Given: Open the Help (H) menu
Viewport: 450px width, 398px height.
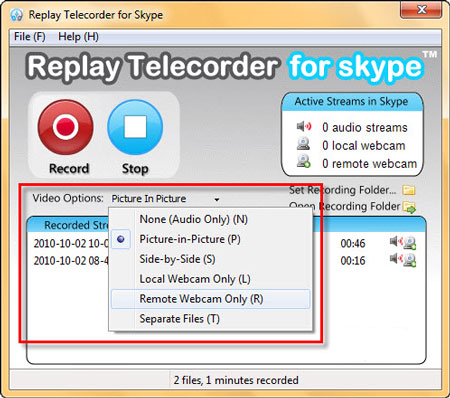Looking at the screenshot, I should click(x=78, y=36).
